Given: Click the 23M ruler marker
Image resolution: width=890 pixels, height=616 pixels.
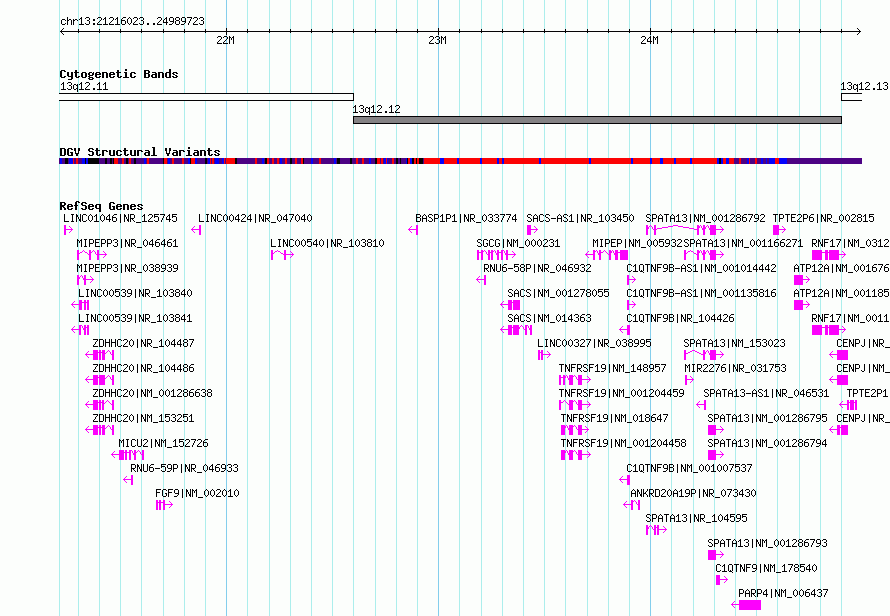Looking at the screenshot, I should [x=437, y=40].
